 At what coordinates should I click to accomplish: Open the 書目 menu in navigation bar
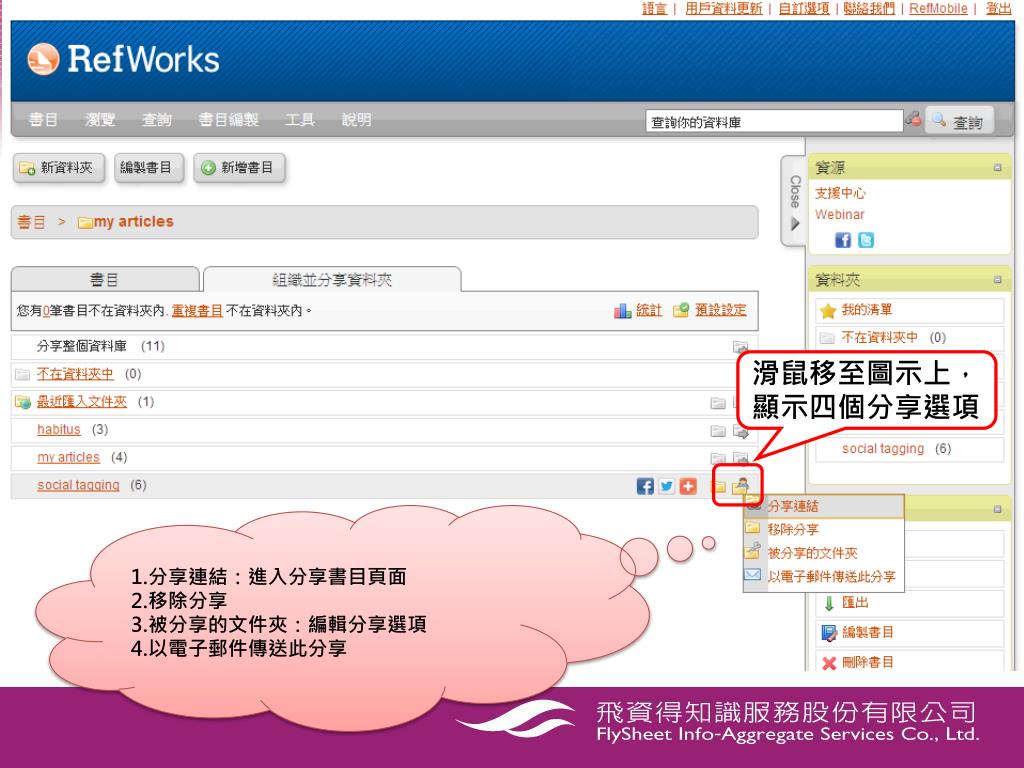click(43, 120)
